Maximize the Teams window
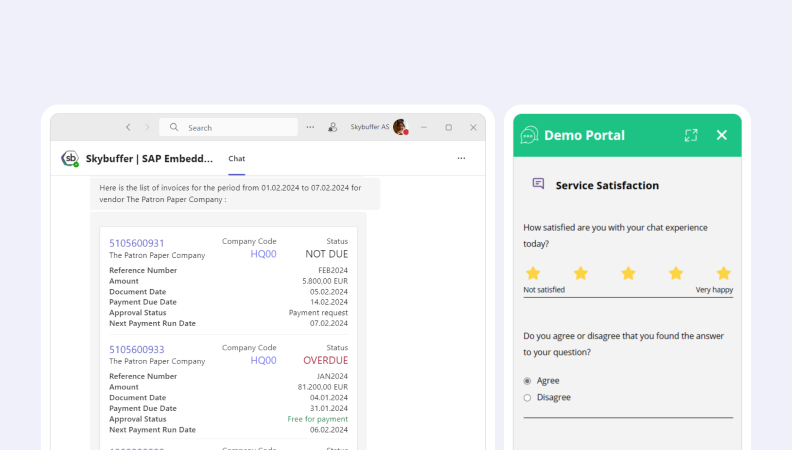The width and height of the screenshot is (792, 450). tap(449, 127)
